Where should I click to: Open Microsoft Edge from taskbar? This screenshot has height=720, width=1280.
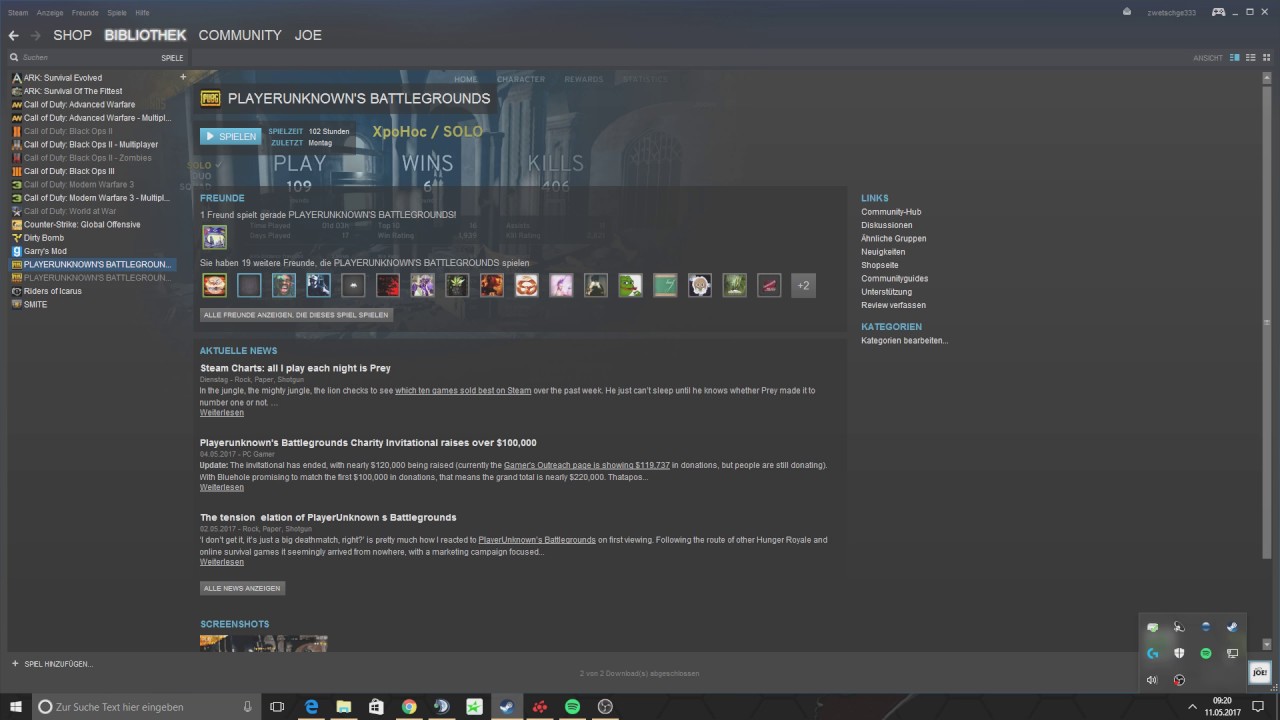[311, 707]
